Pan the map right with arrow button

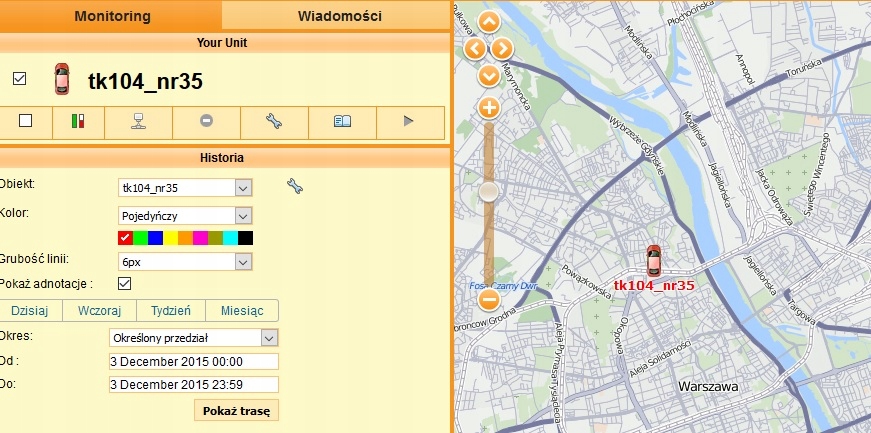point(502,48)
